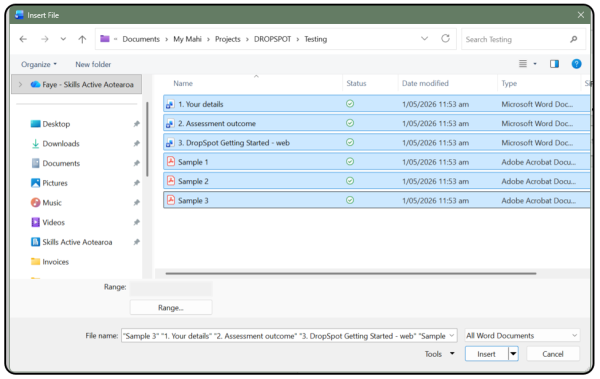
Task: Change the view layout icon
Action: [523, 64]
